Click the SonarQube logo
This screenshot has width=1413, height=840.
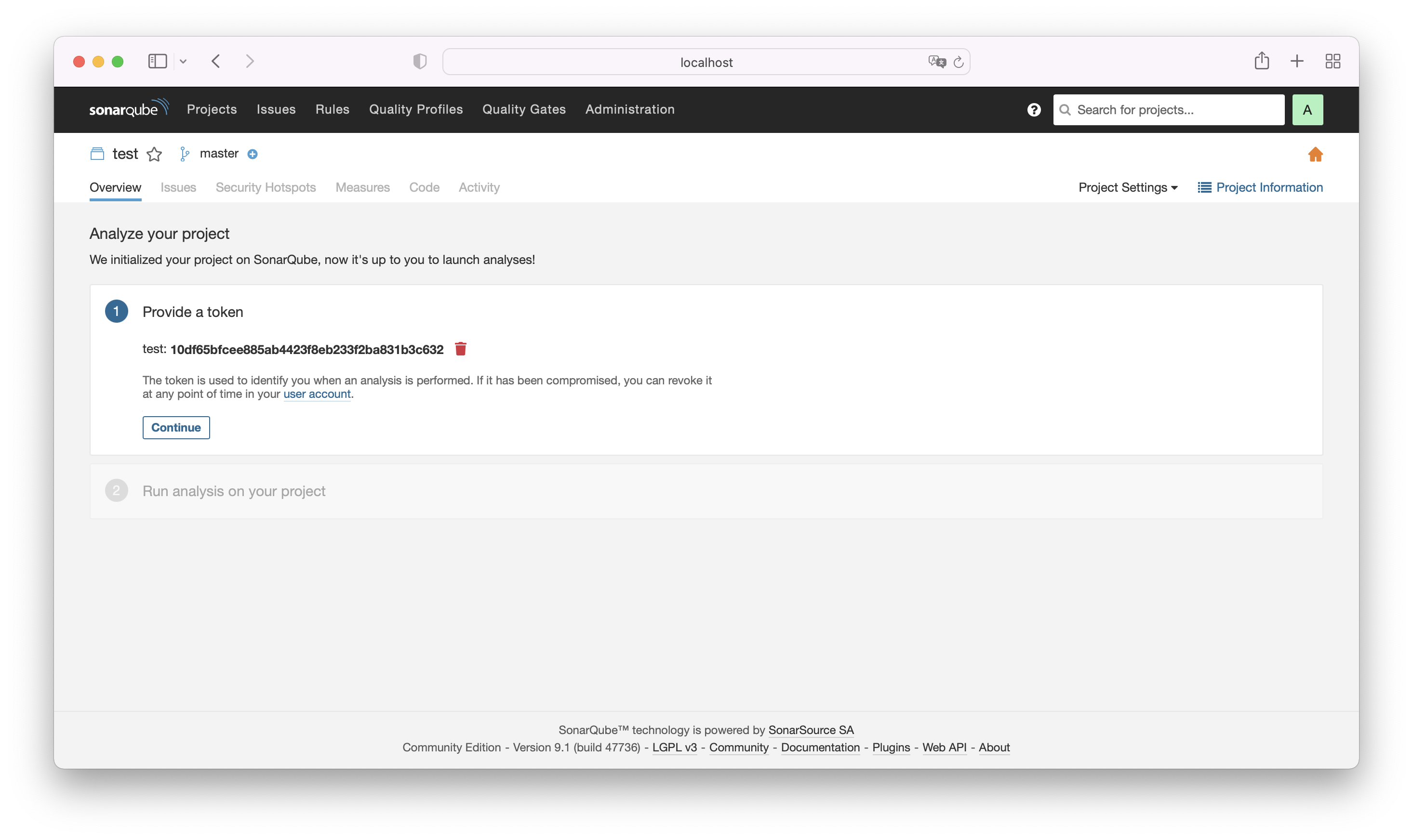click(129, 108)
